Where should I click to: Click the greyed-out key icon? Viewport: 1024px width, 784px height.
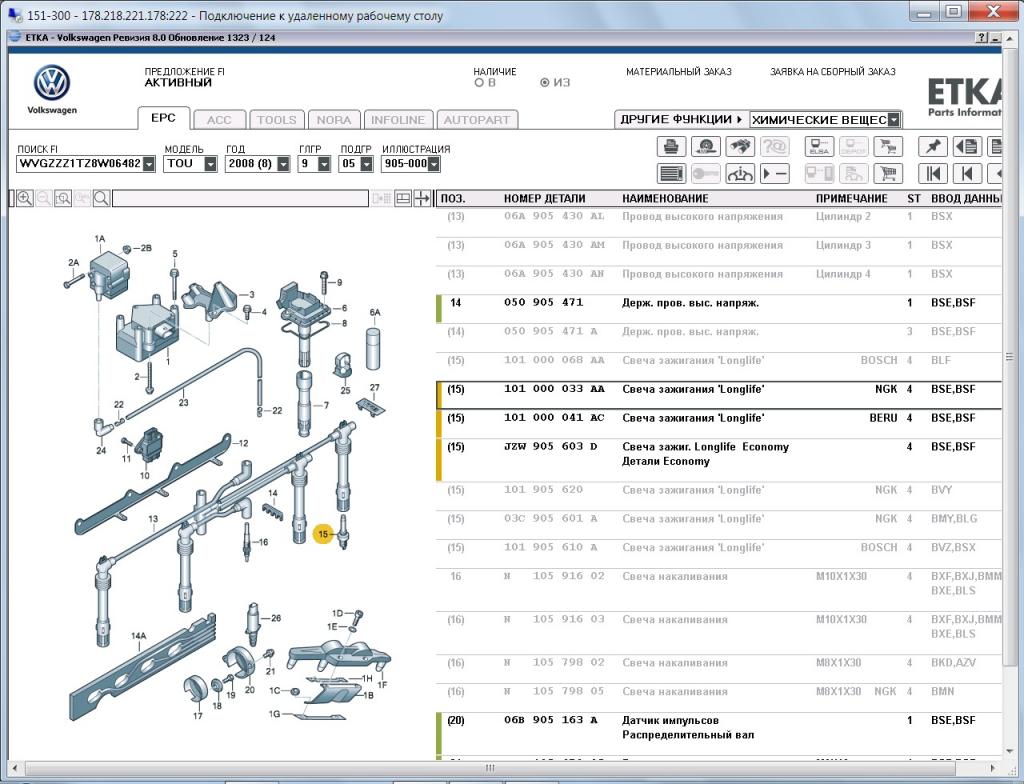[705, 174]
